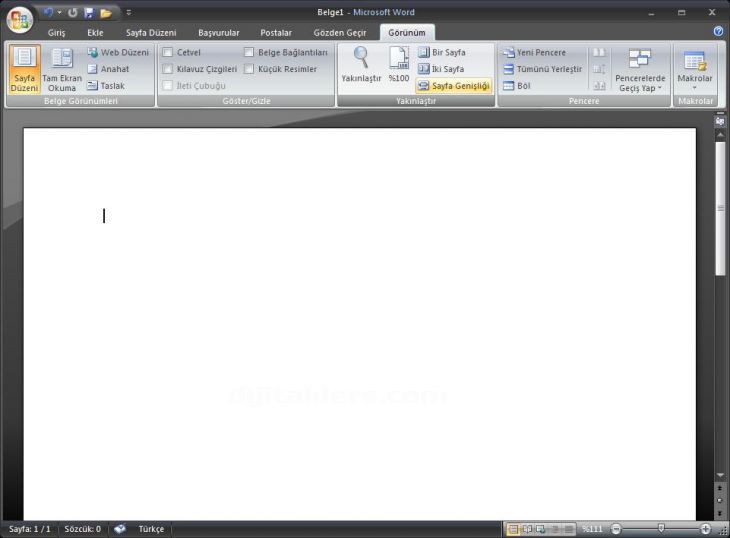Click Sayfa: 1 / 1 in status bar
Screen dimensions: 730x538
(x=29, y=529)
